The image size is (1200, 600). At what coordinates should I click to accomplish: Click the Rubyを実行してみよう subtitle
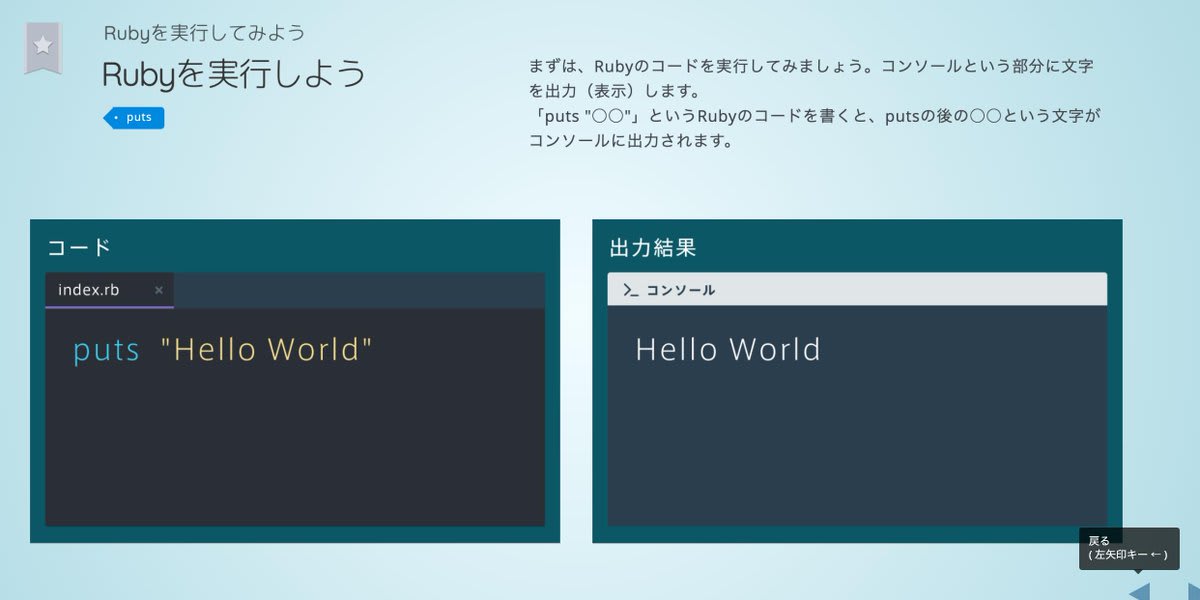pos(204,32)
